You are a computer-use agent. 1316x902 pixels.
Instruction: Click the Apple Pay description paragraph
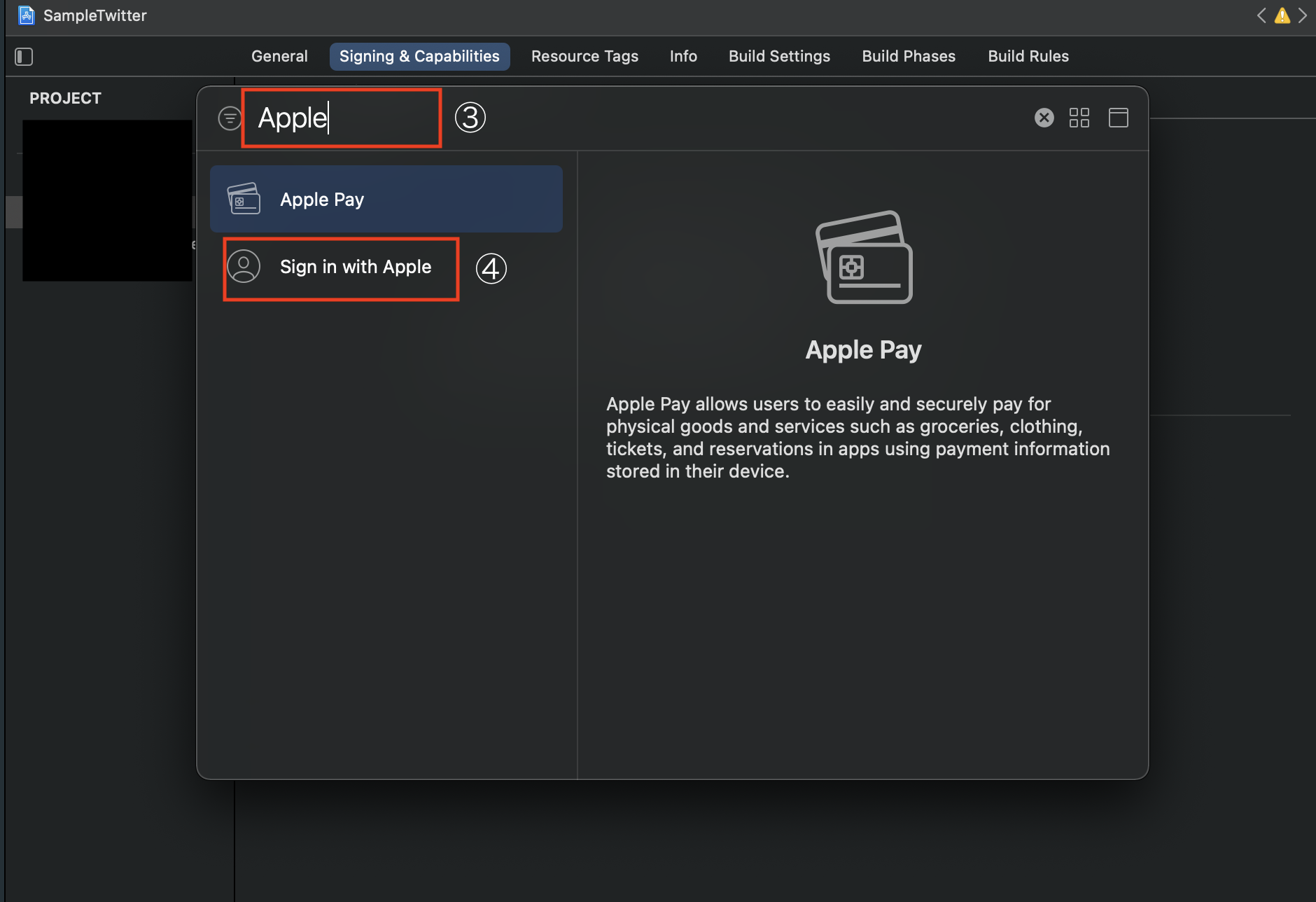pos(858,438)
